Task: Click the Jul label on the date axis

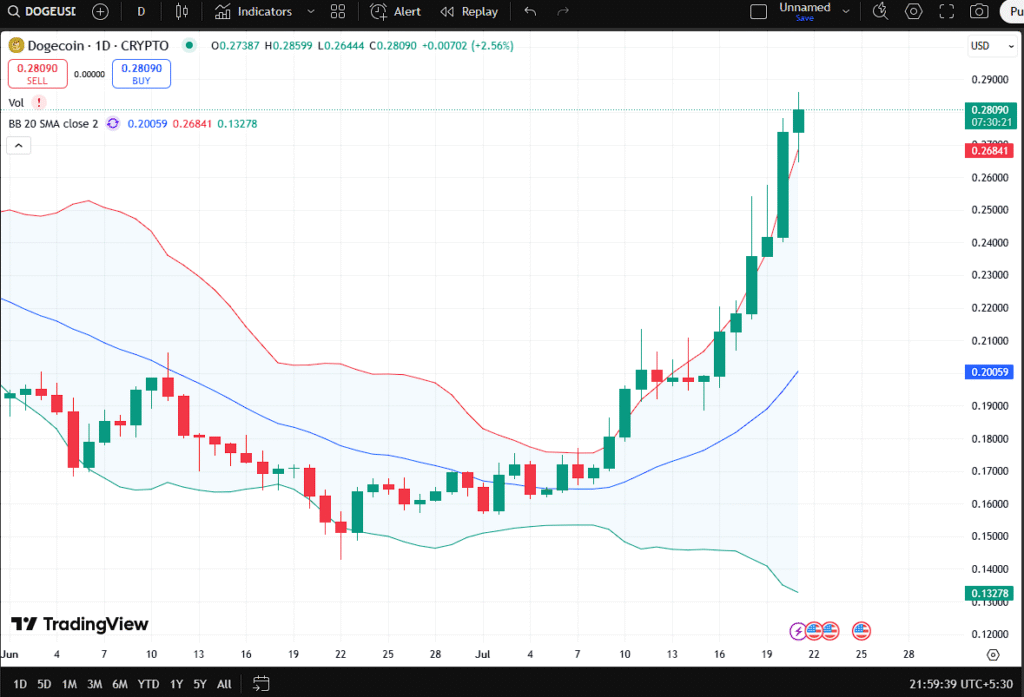Action: (x=483, y=654)
